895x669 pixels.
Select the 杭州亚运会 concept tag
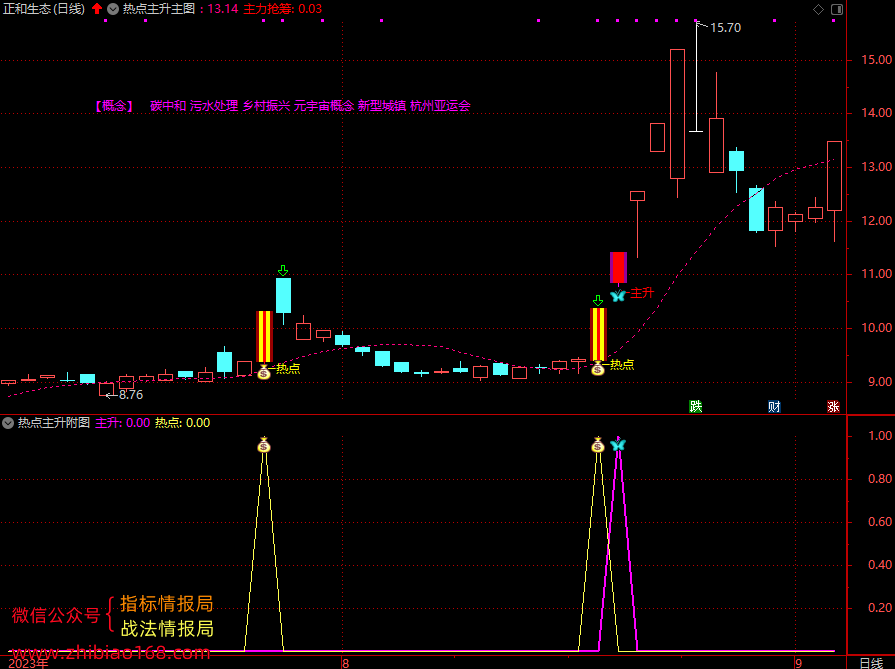[440, 106]
